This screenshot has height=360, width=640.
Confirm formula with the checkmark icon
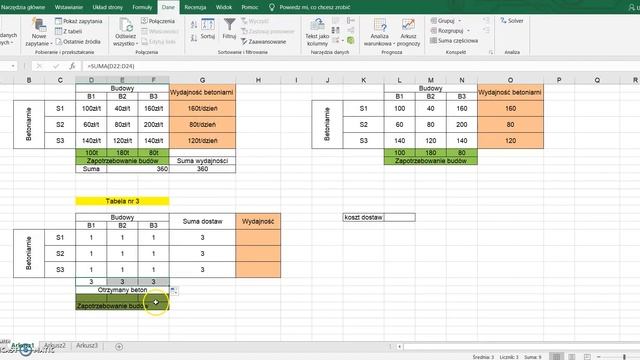tap(56, 66)
